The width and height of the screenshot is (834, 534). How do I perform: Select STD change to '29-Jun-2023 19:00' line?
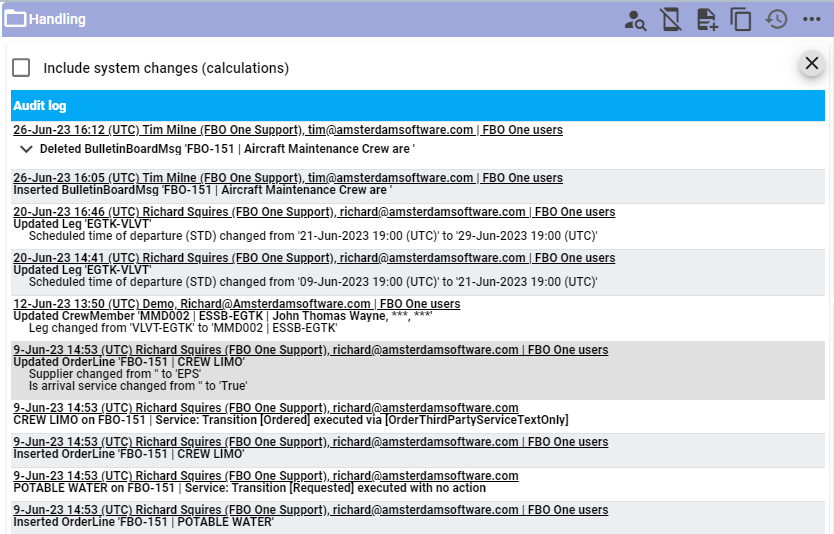click(x=313, y=236)
